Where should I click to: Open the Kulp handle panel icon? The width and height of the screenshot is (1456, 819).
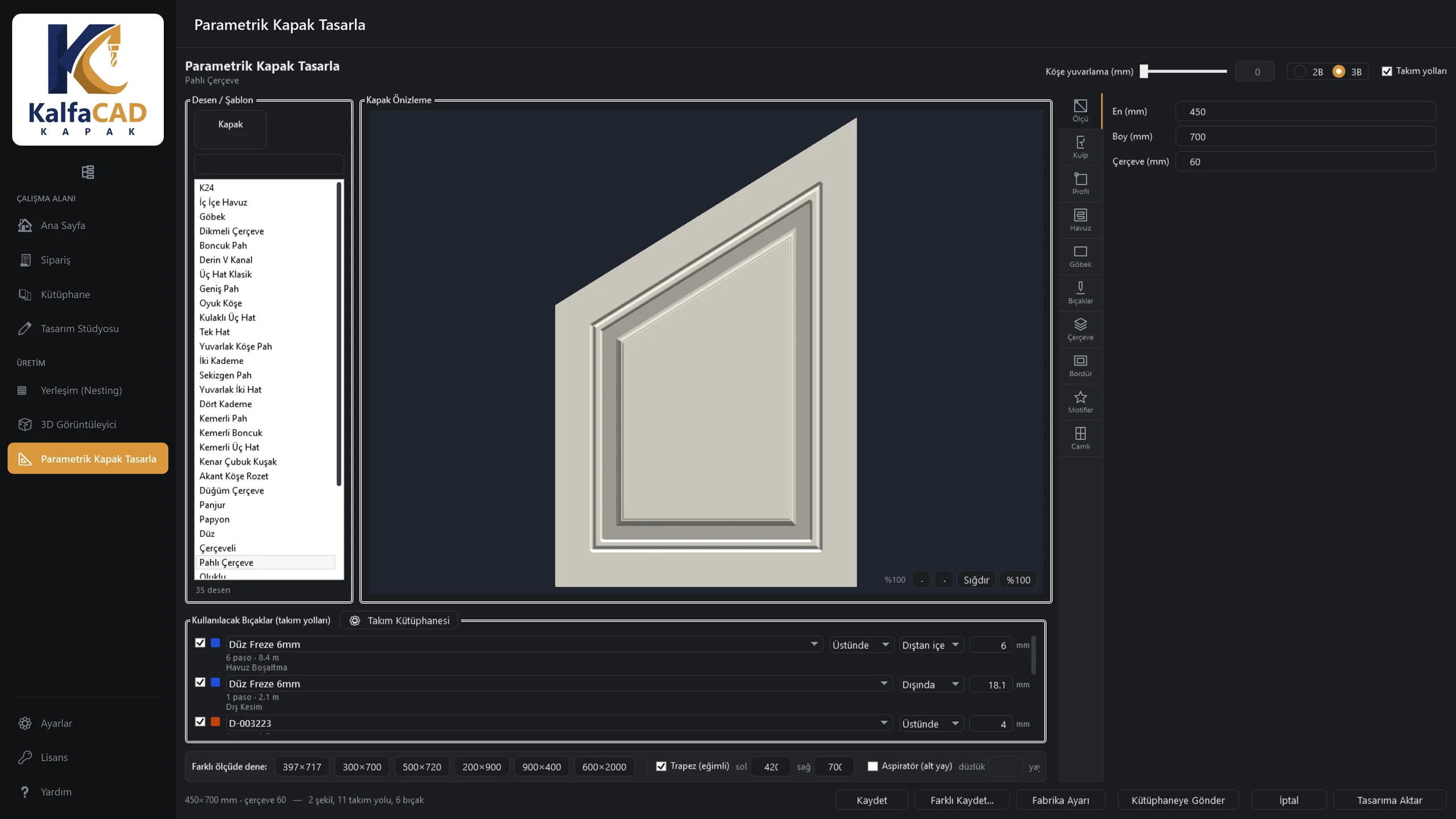1080,147
